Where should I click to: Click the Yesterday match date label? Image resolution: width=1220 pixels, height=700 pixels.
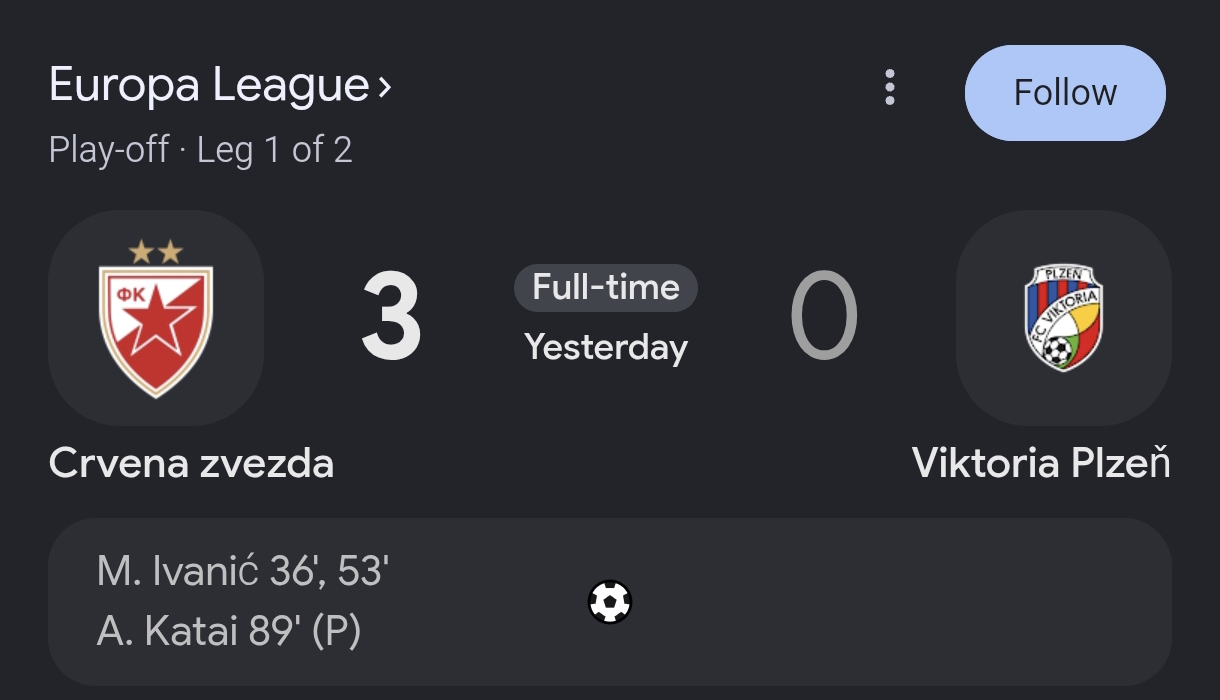[x=606, y=347]
